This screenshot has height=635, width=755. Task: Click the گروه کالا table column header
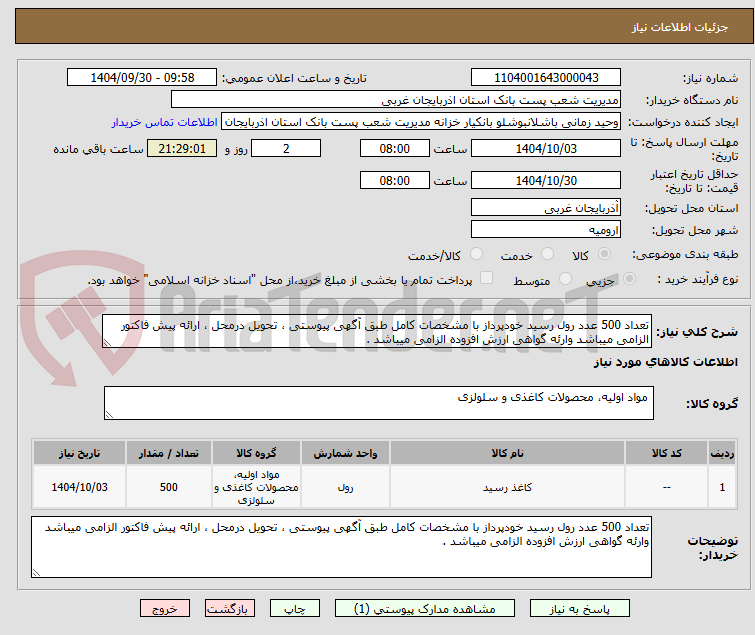click(x=256, y=453)
